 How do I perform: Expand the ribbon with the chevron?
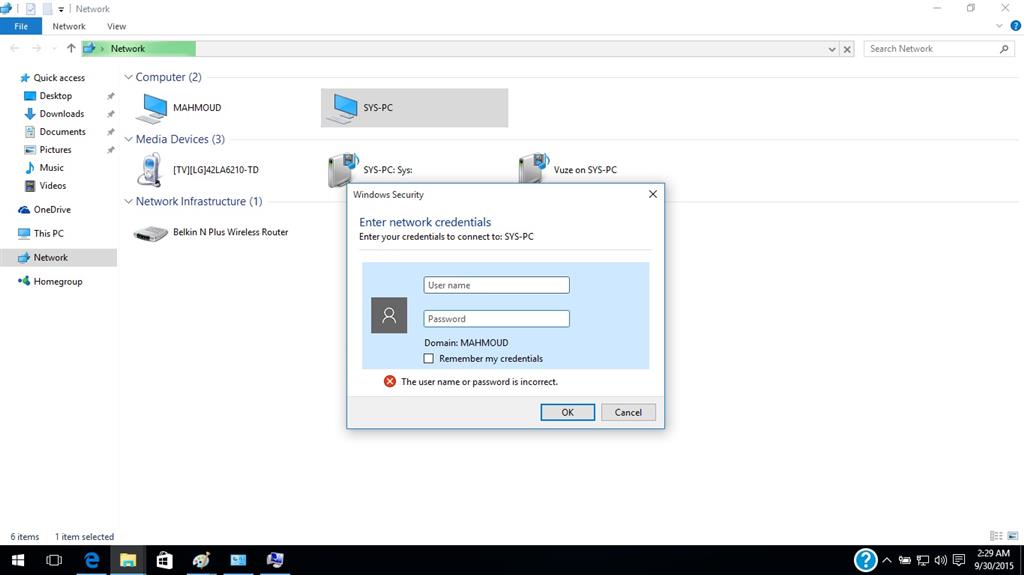999,26
